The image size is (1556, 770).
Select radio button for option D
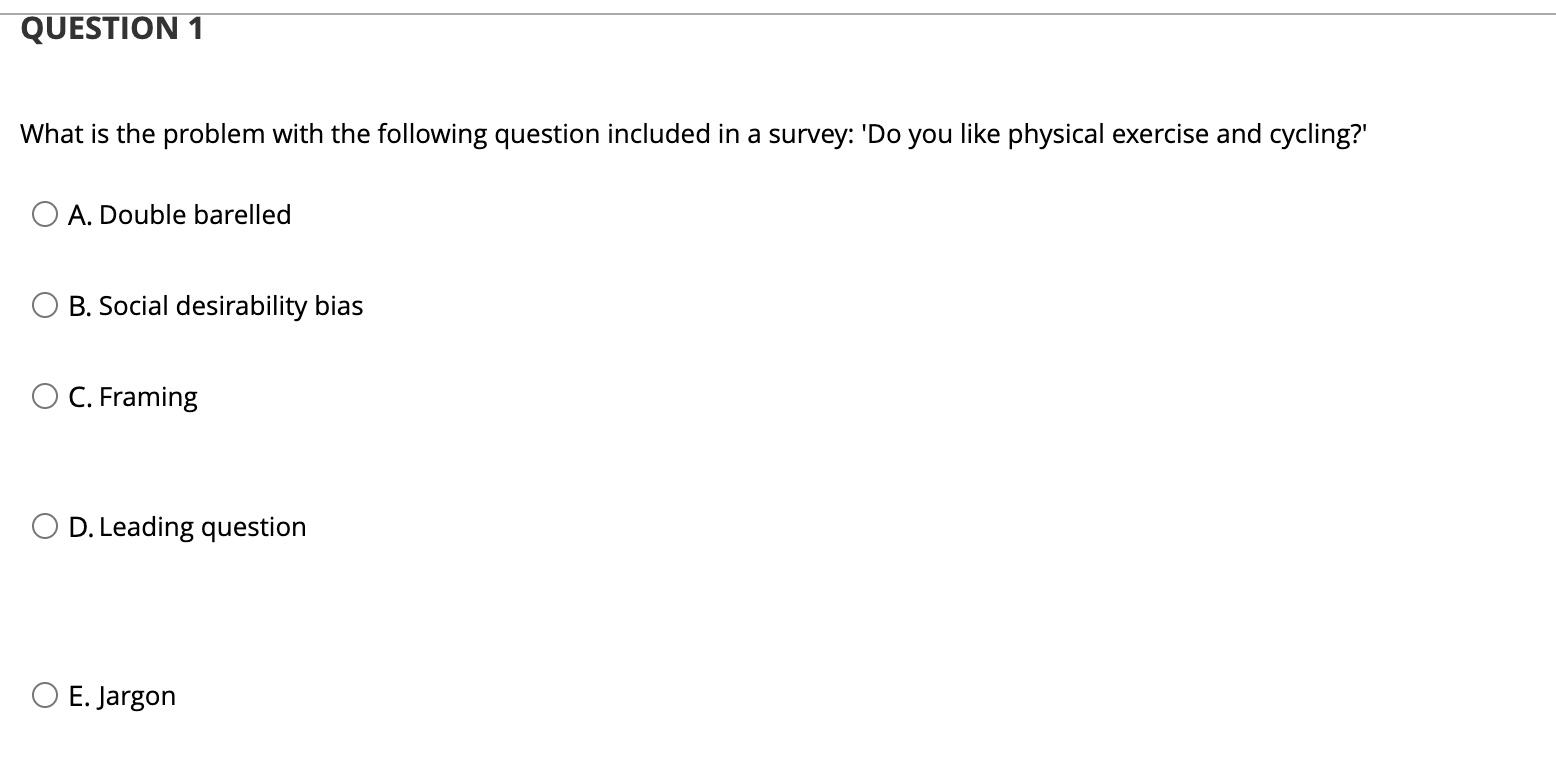(44, 524)
